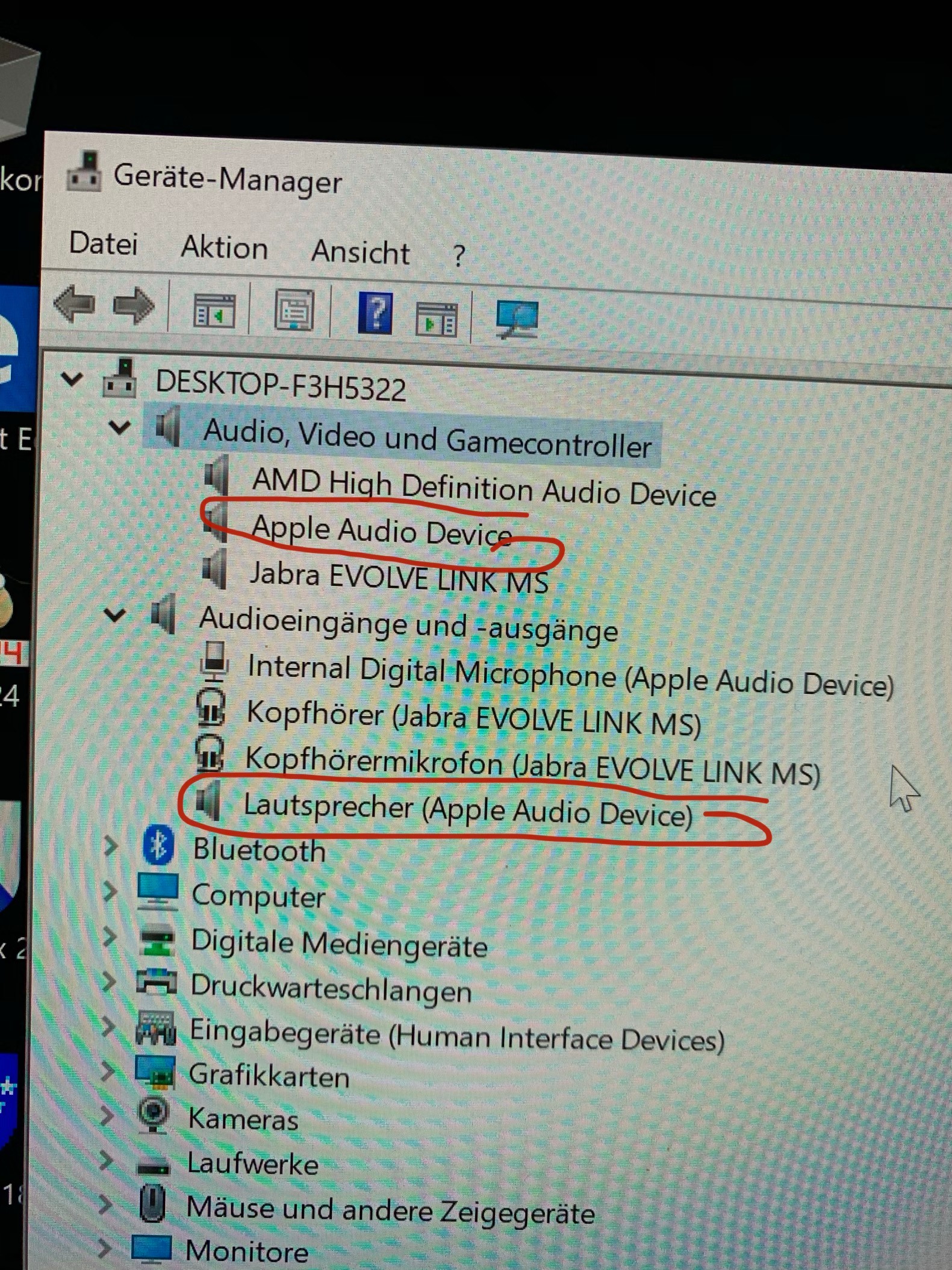The image size is (952, 1270).
Task: Click the Monitore category icon
Action: 151,1249
